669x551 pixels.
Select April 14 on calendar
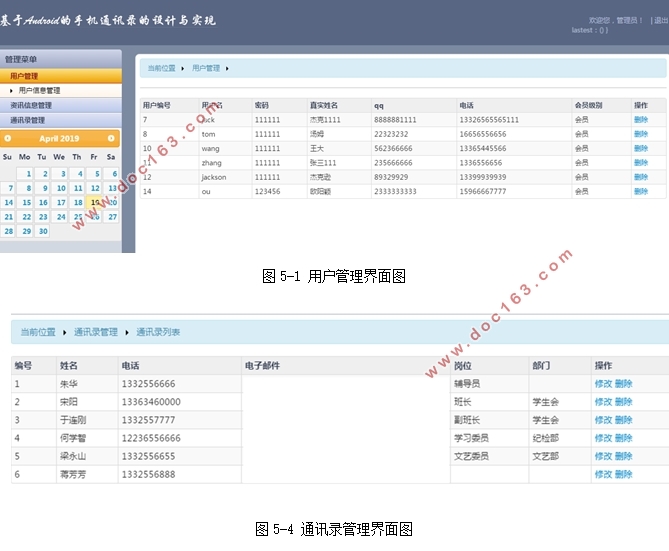point(8,202)
